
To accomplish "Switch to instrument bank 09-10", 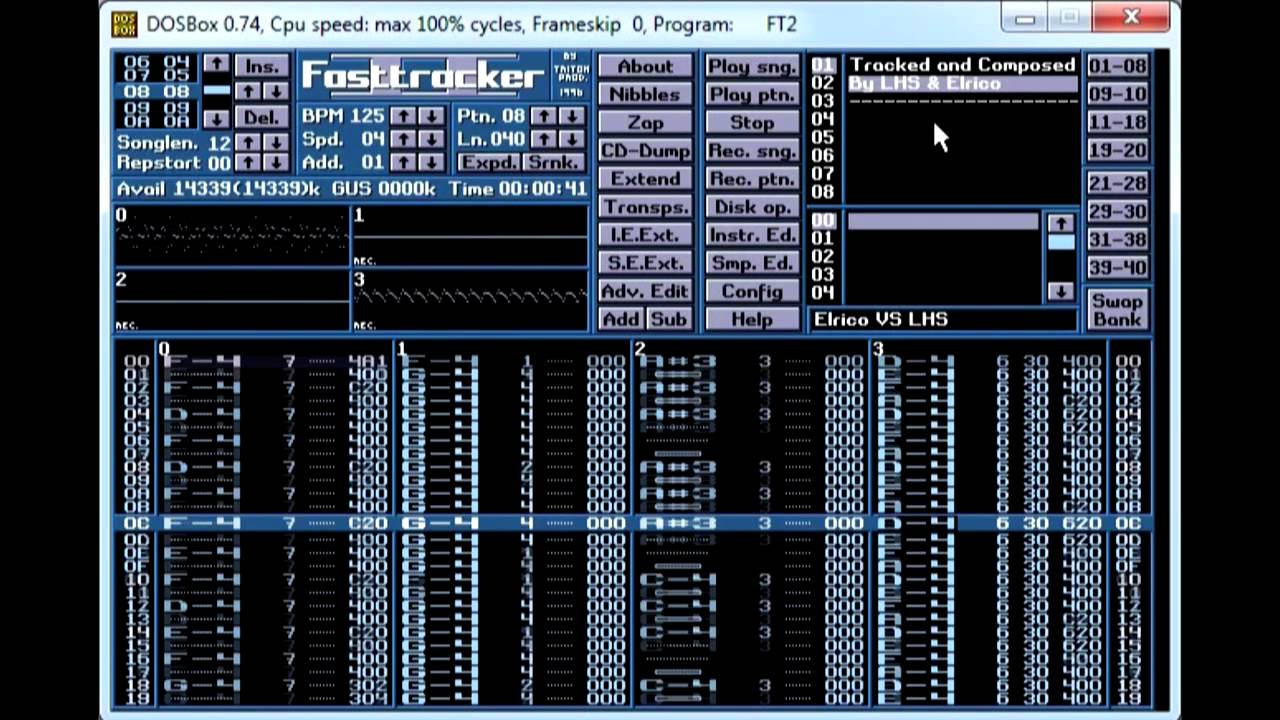I will (x=1117, y=95).
